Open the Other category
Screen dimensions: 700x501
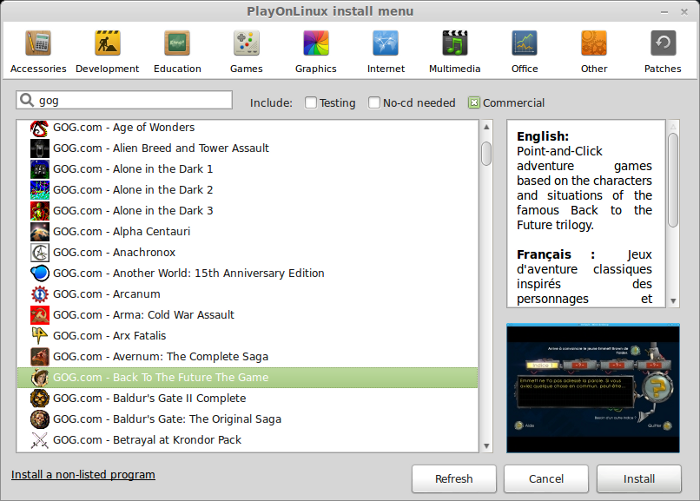[x=594, y=51]
